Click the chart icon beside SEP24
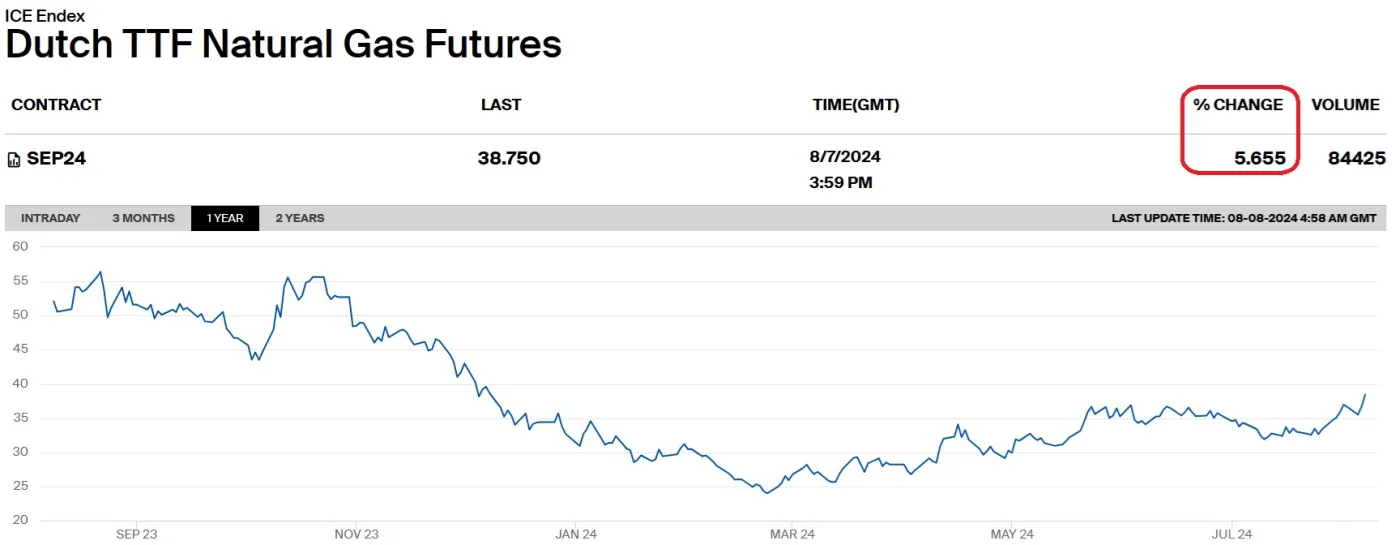Screen dimensions: 1400x545 coord(14,160)
